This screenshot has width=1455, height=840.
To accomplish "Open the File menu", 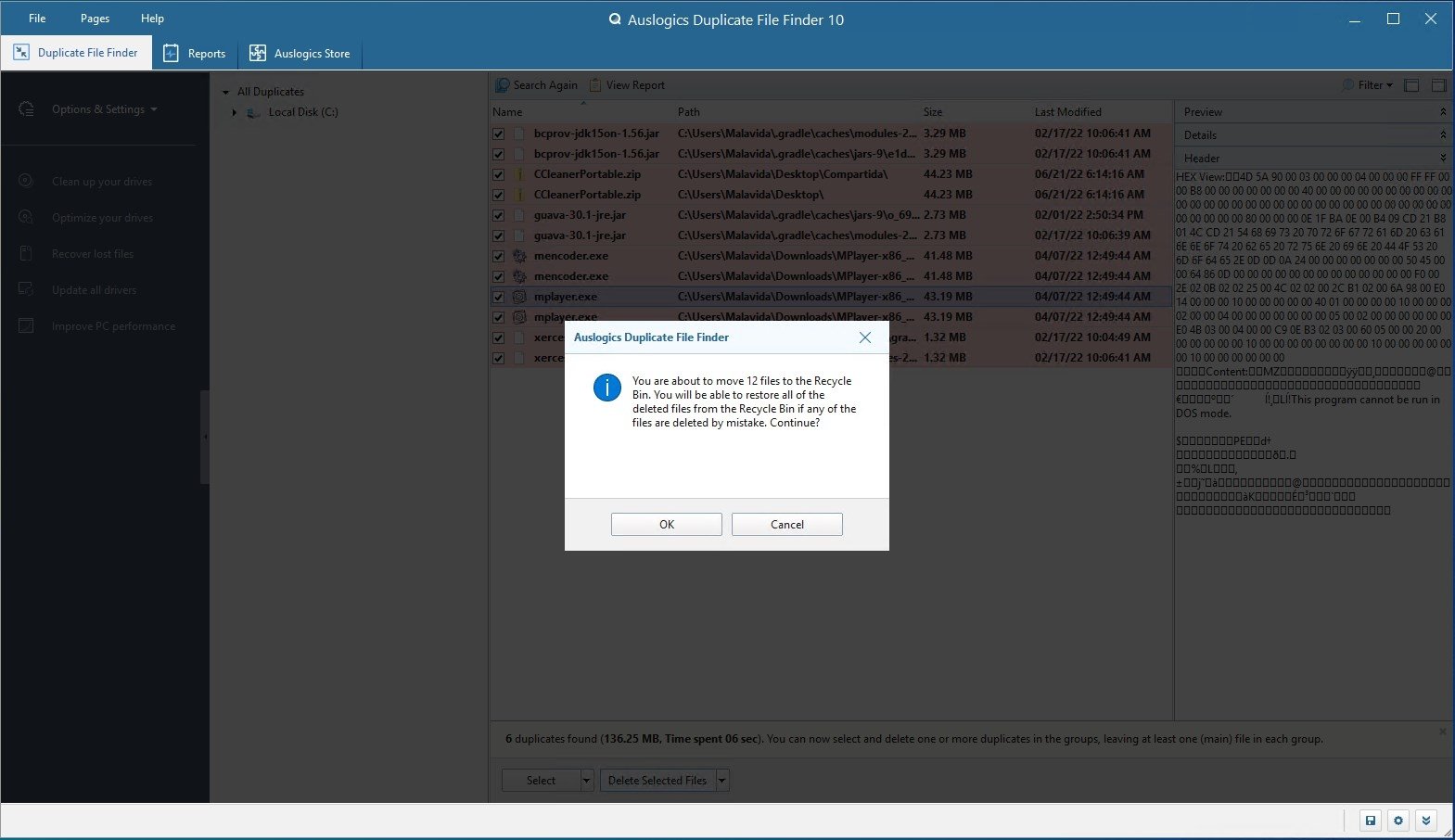I will [x=37, y=19].
